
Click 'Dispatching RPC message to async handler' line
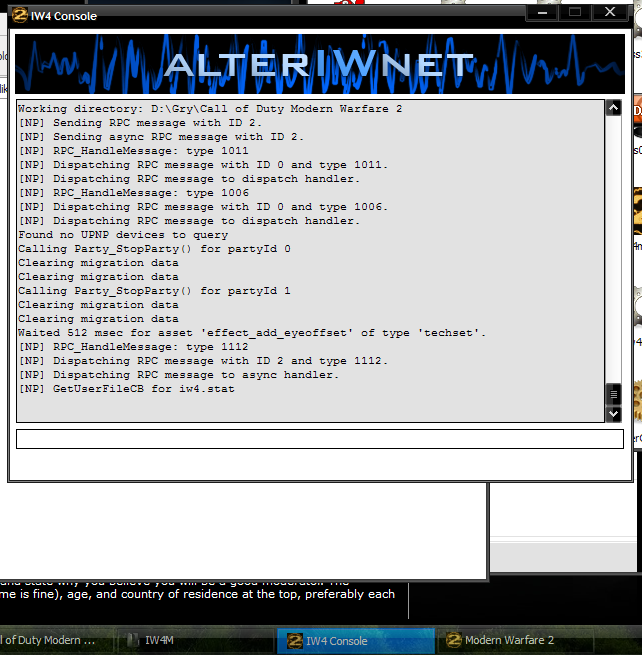[x=178, y=375]
